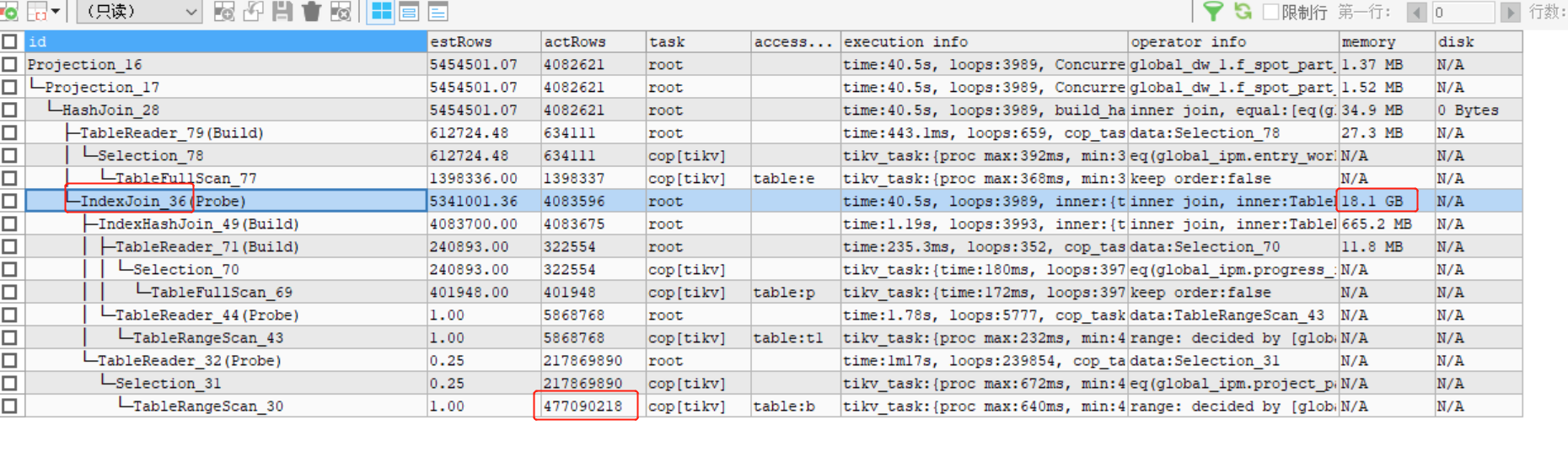The width and height of the screenshot is (1568, 463).
Task: Click the insert new row icon
Action: pos(223,11)
